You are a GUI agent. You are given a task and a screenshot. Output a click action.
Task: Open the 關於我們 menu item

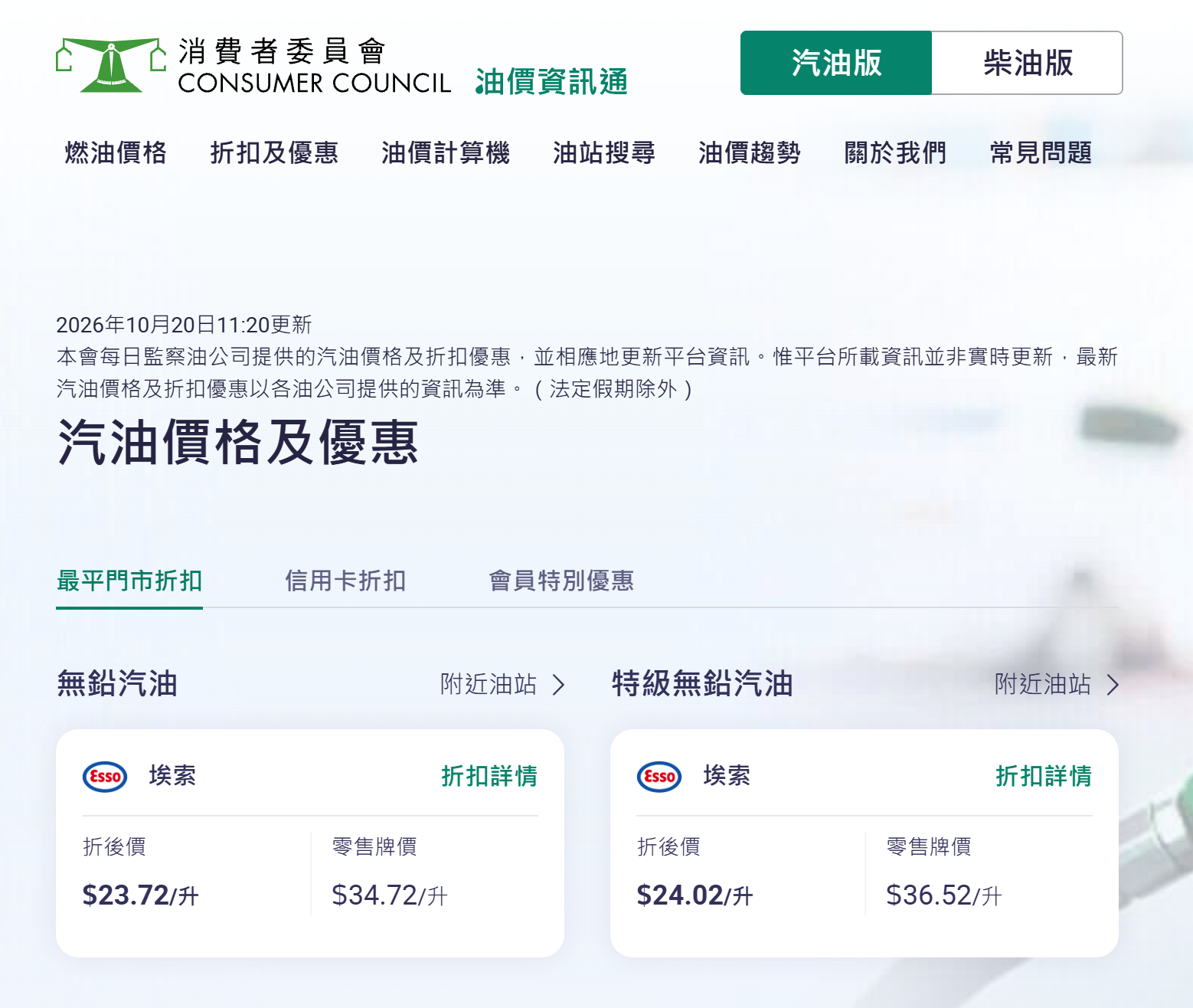point(895,152)
